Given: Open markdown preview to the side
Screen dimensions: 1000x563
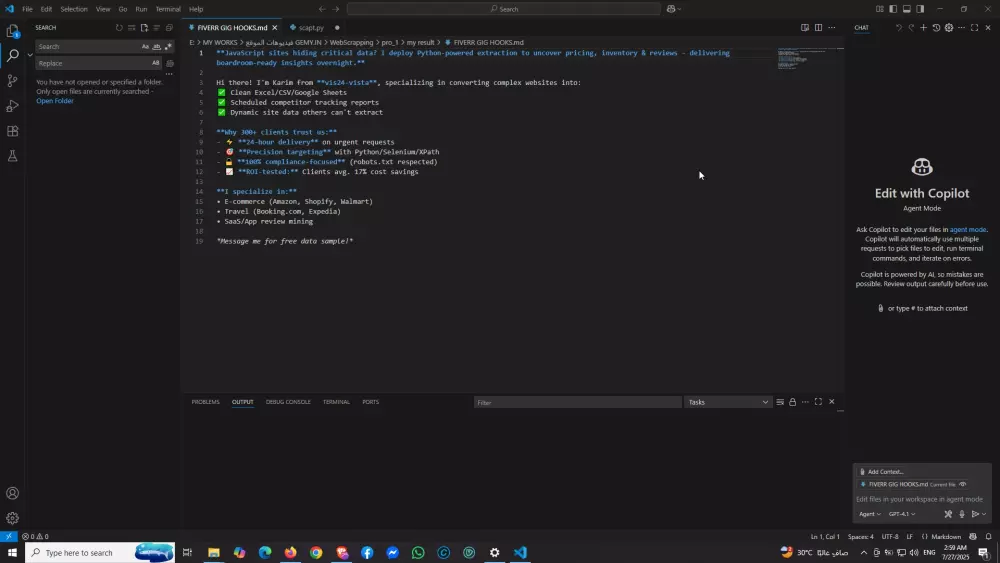Looking at the screenshot, I should pyautogui.click(x=805, y=28).
